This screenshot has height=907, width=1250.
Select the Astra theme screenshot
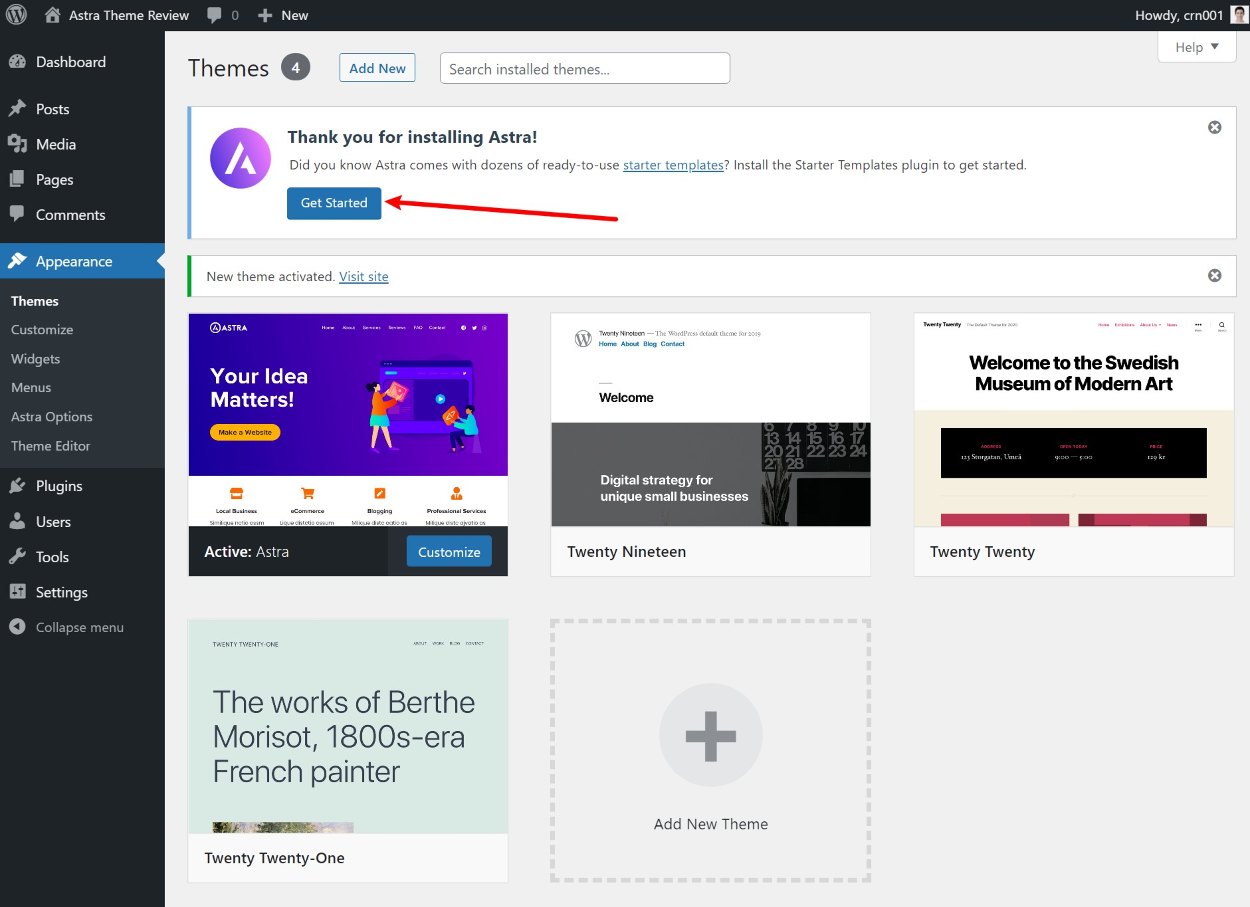(x=348, y=420)
